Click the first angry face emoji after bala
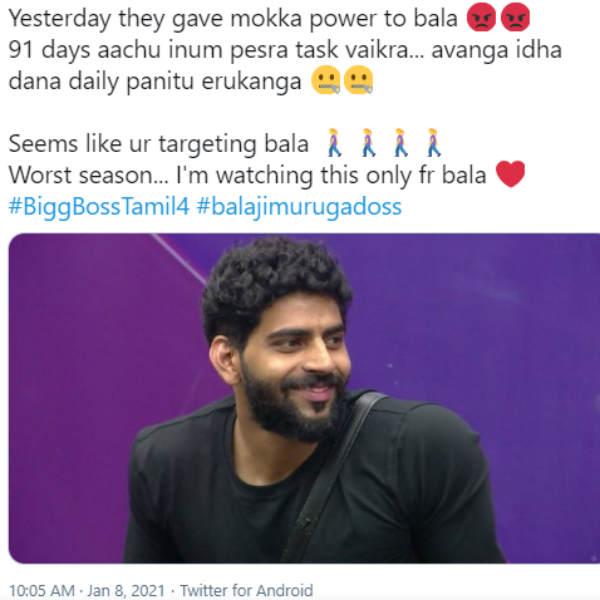The image size is (600, 600). [x=481, y=17]
